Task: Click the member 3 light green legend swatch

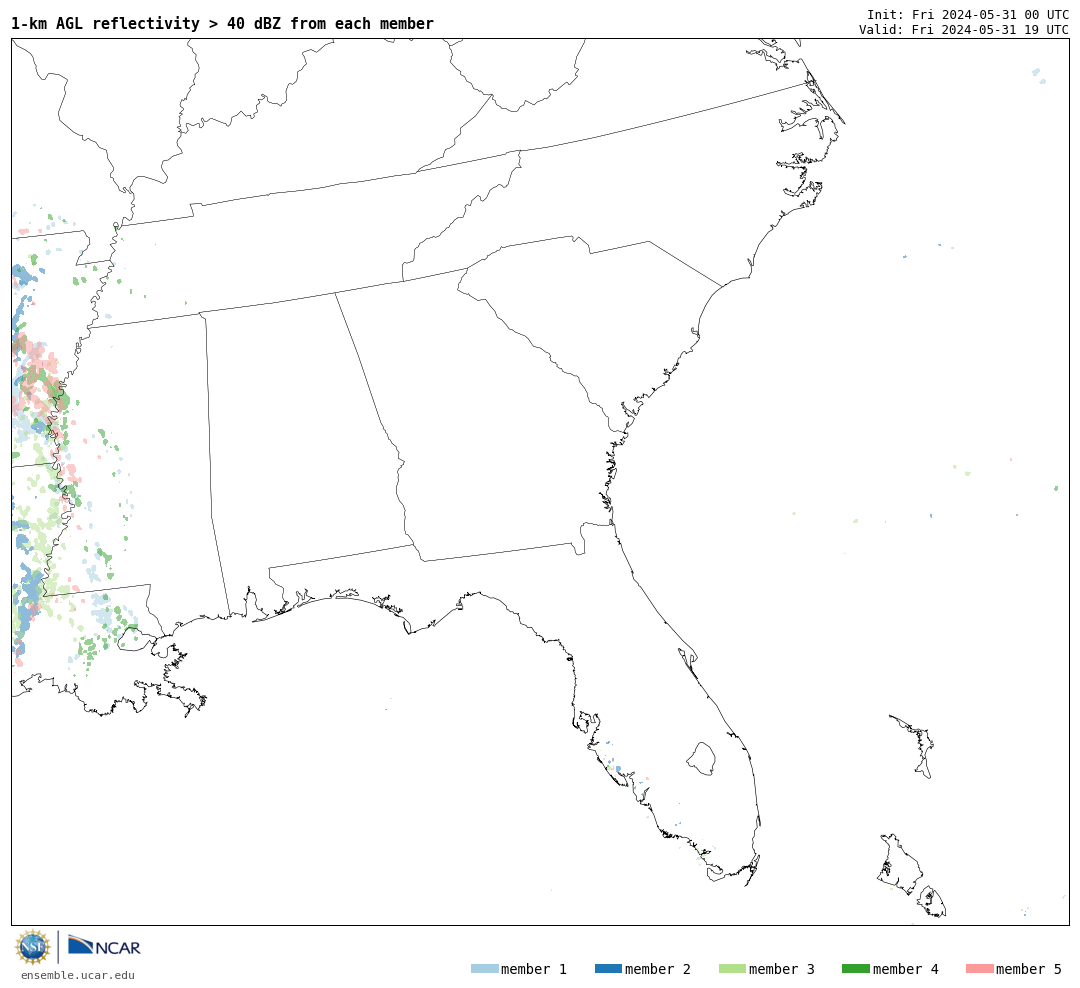Action: [732, 968]
